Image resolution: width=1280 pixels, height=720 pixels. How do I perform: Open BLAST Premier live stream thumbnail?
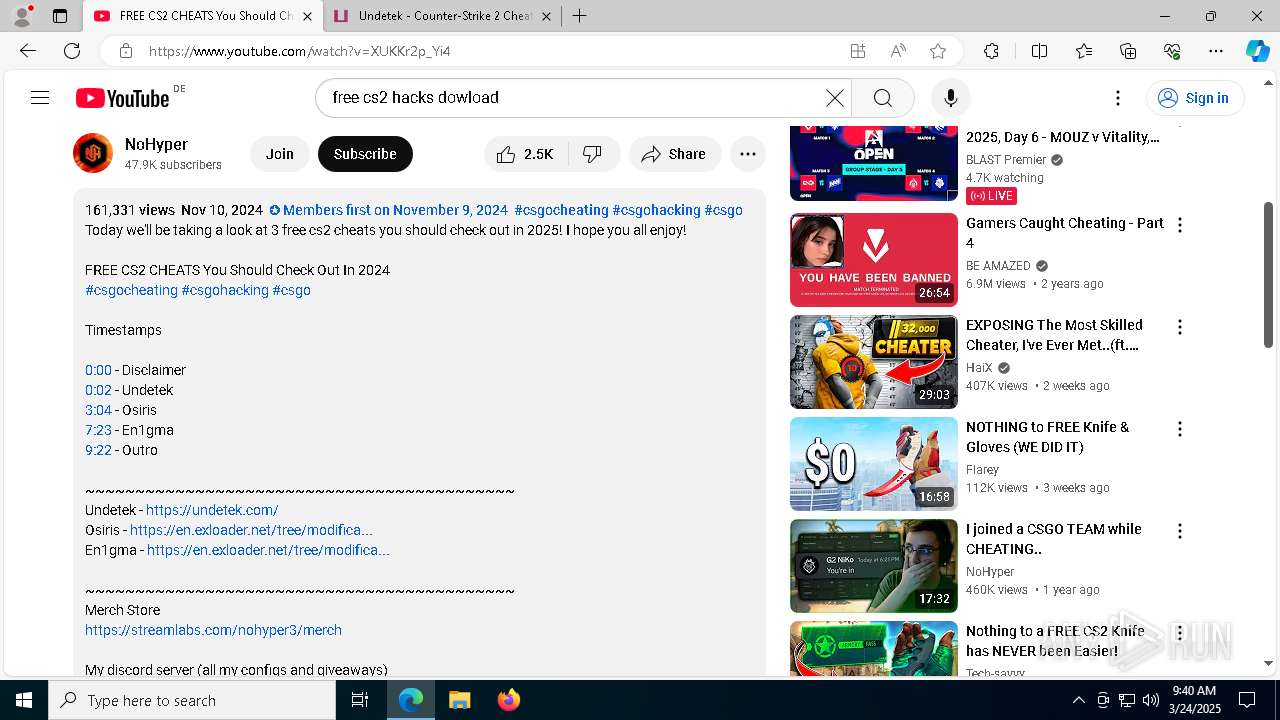pos(874,163)
